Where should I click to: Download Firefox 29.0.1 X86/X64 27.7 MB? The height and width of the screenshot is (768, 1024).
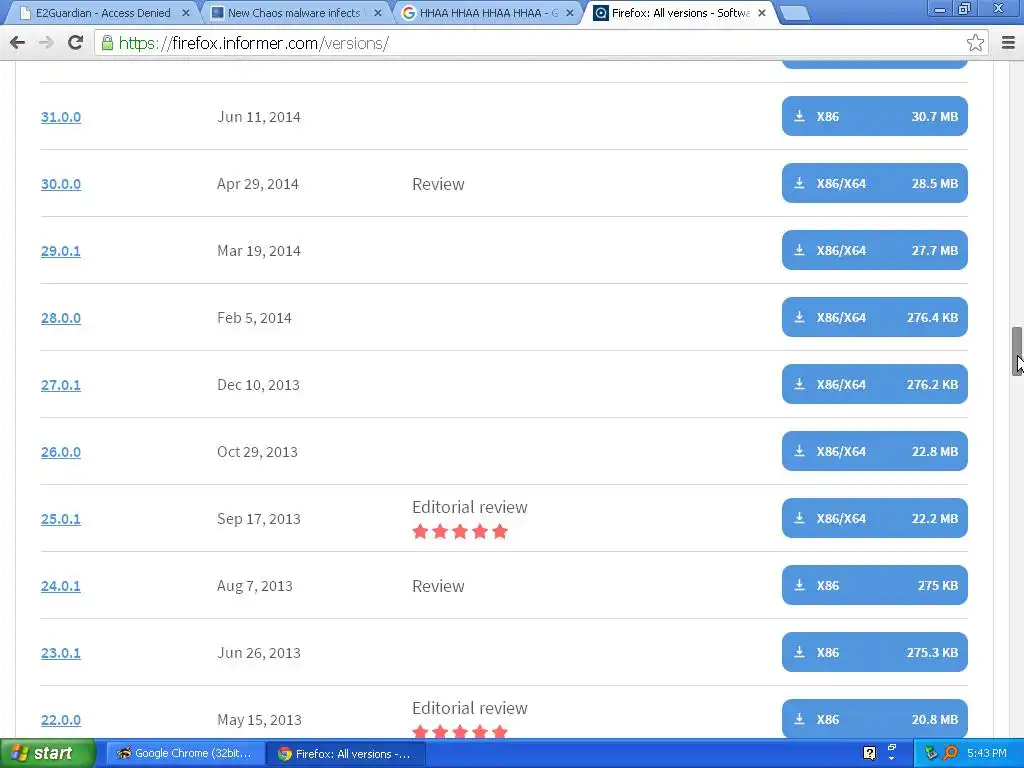[874, 250]
